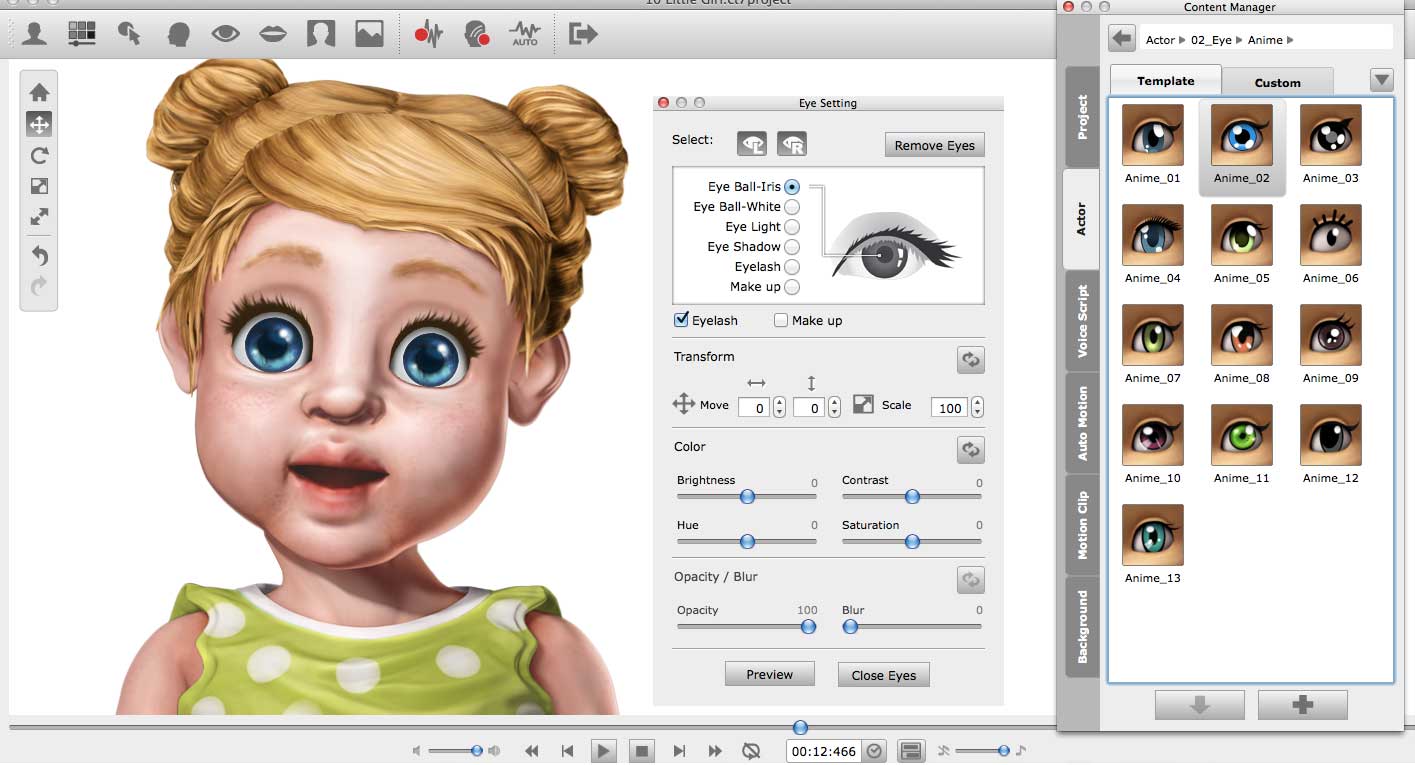The image size is (1415, 765).
Task: Go back in Content Manager
Action: 1122,39
